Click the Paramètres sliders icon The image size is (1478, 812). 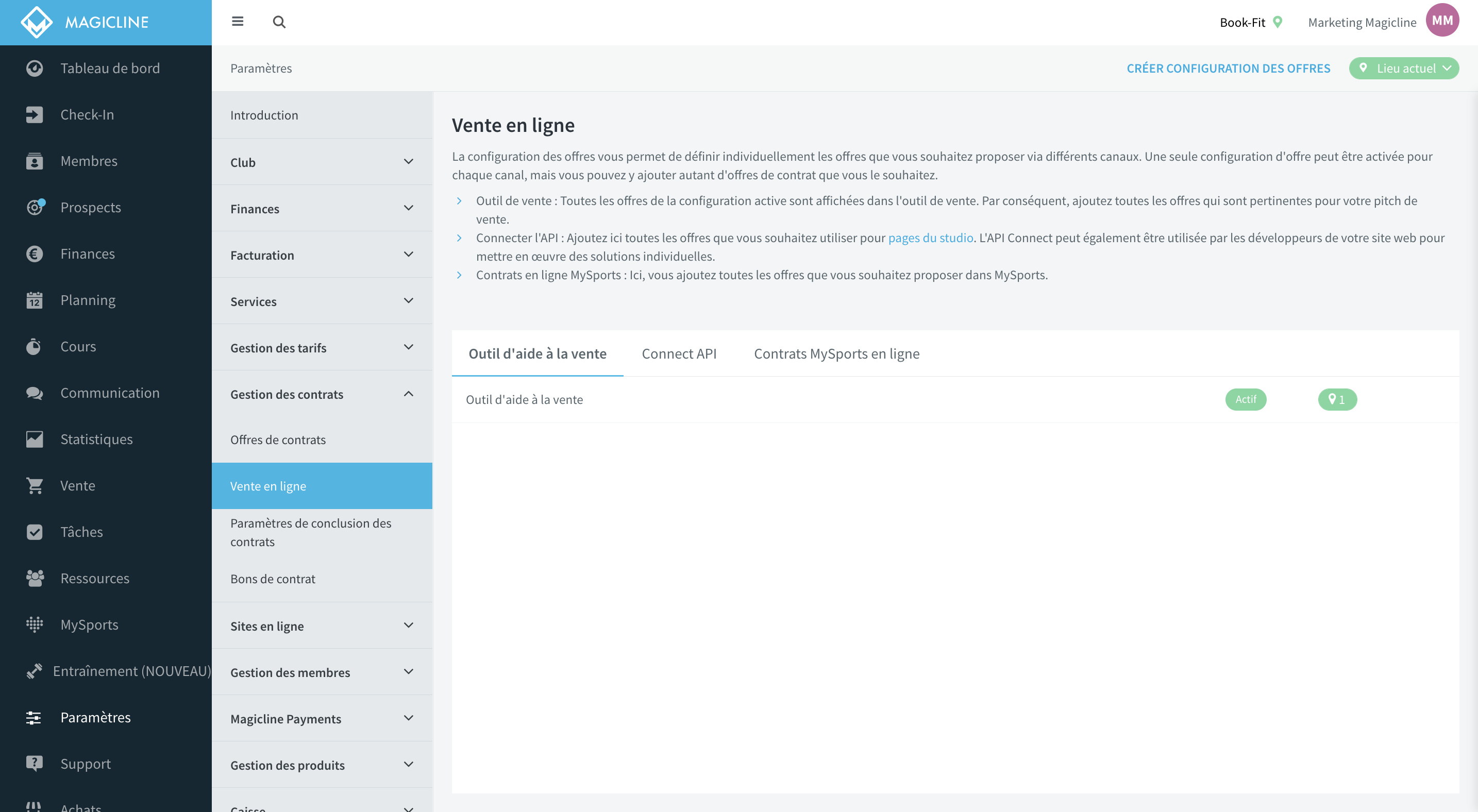click(35, 717)
